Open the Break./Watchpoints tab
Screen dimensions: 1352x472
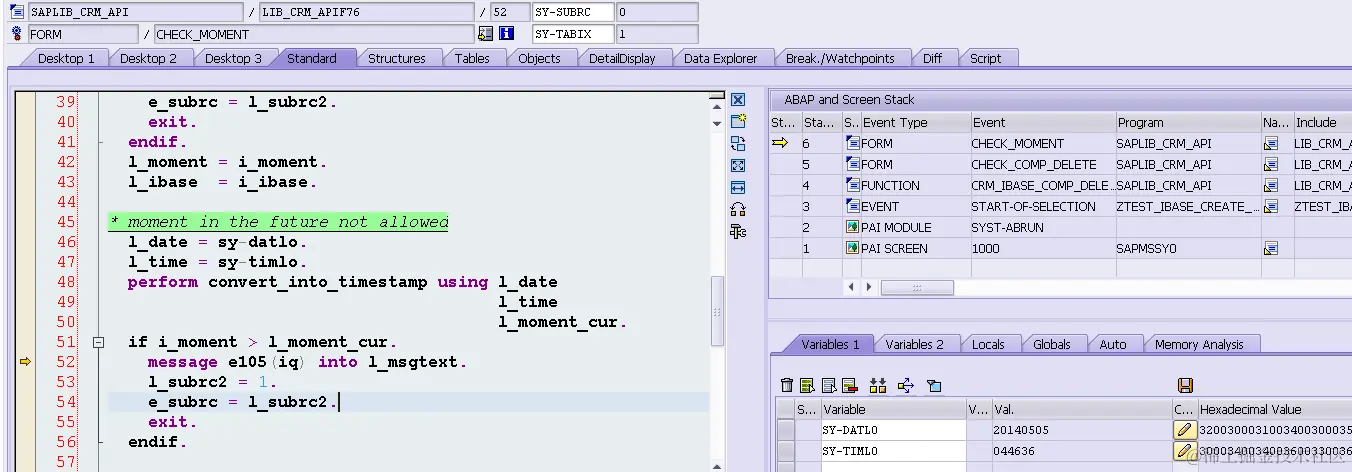(840, 58)
